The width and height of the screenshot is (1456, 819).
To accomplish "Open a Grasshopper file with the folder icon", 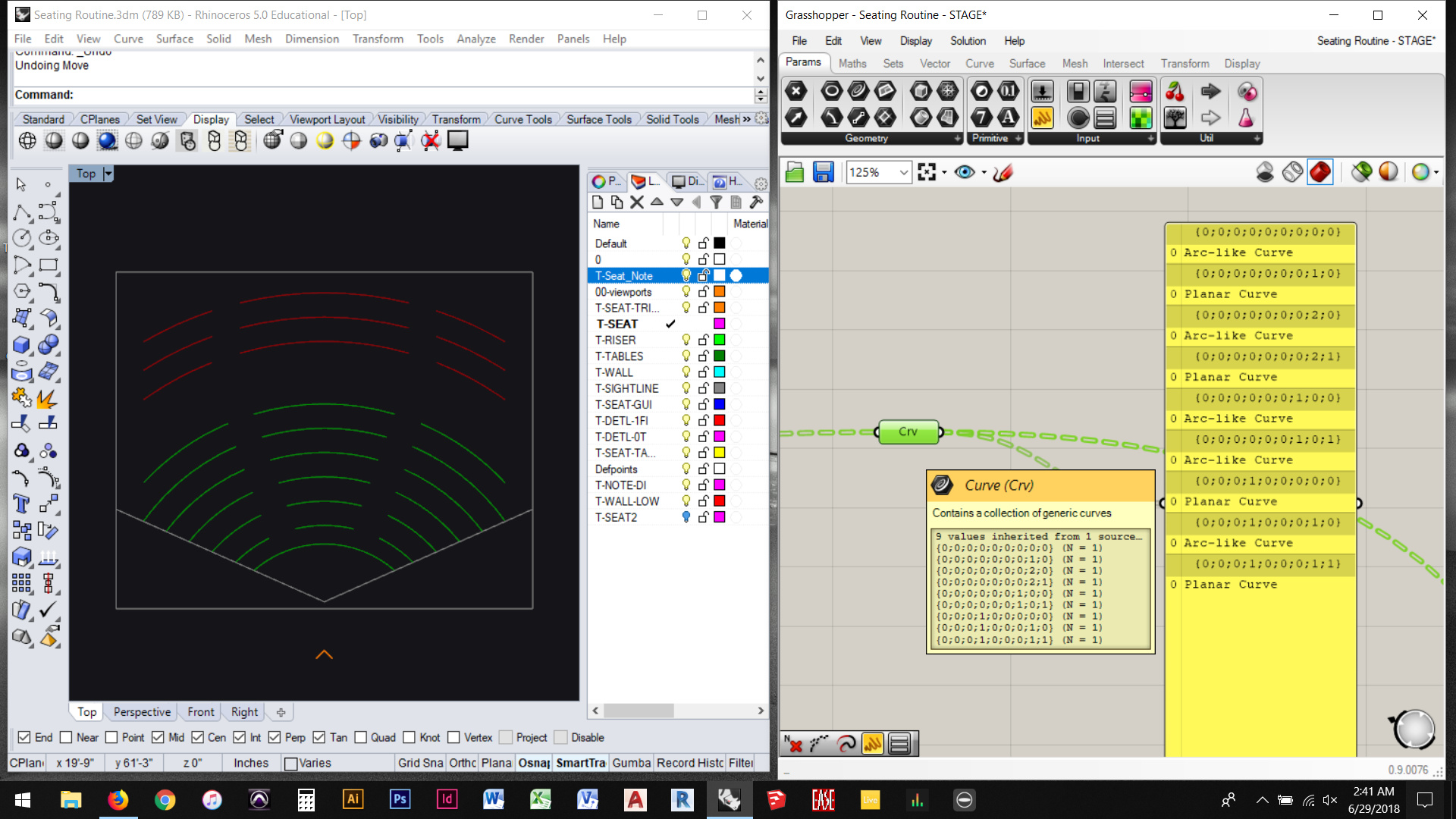I will tap(794, 172).
